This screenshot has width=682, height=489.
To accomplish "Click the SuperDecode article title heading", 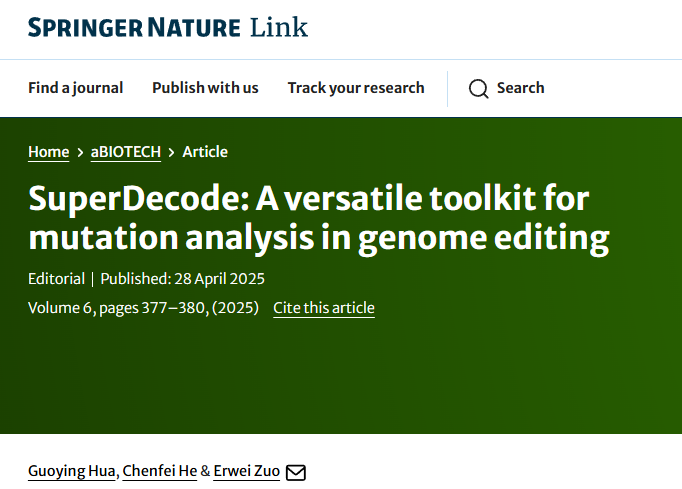I will click(x=318, y=218).
